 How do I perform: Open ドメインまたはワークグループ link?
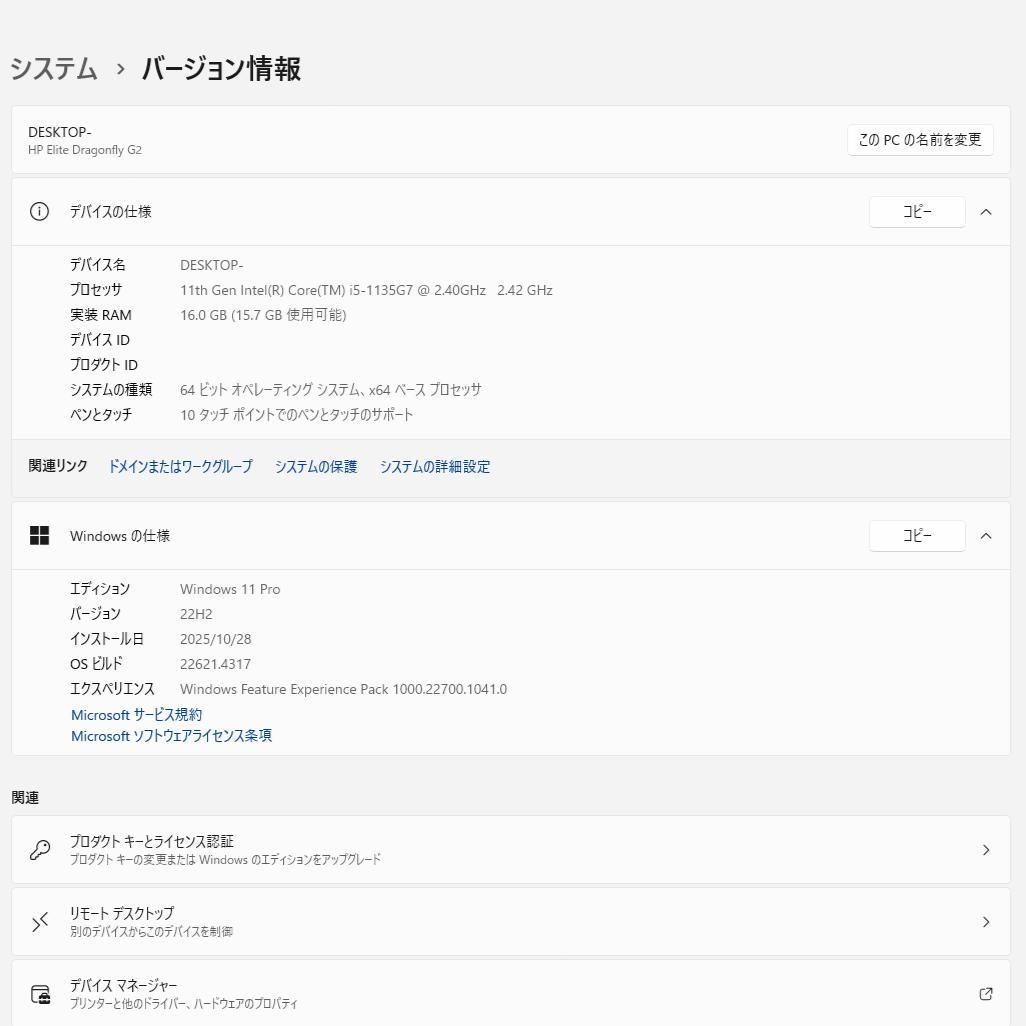pyautogui.click(x=180, y=466)
